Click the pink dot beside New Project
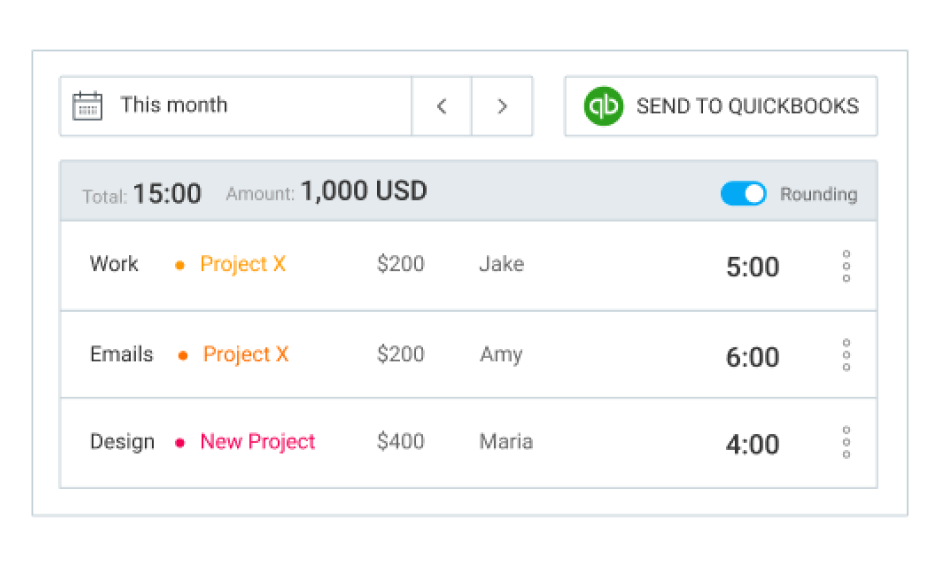This screenshot has width=940, height=565. coord(180,443)
